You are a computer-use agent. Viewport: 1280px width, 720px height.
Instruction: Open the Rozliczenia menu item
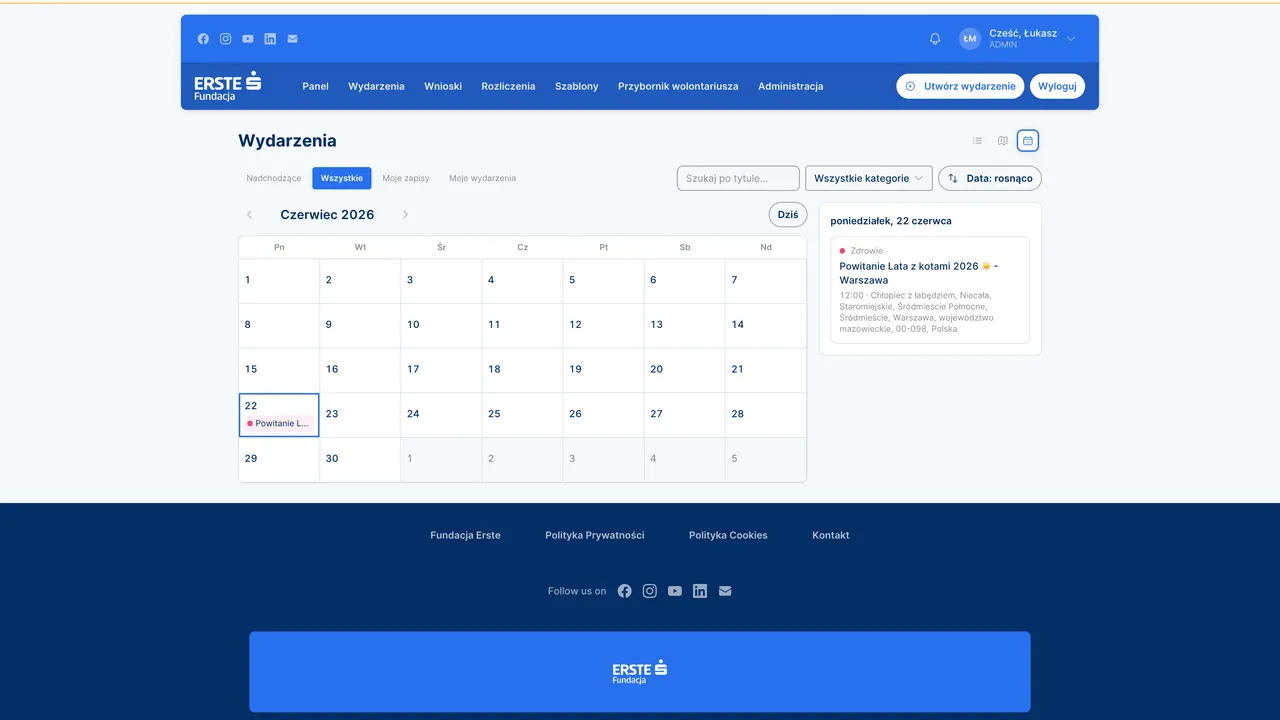(x=508, y=86)
